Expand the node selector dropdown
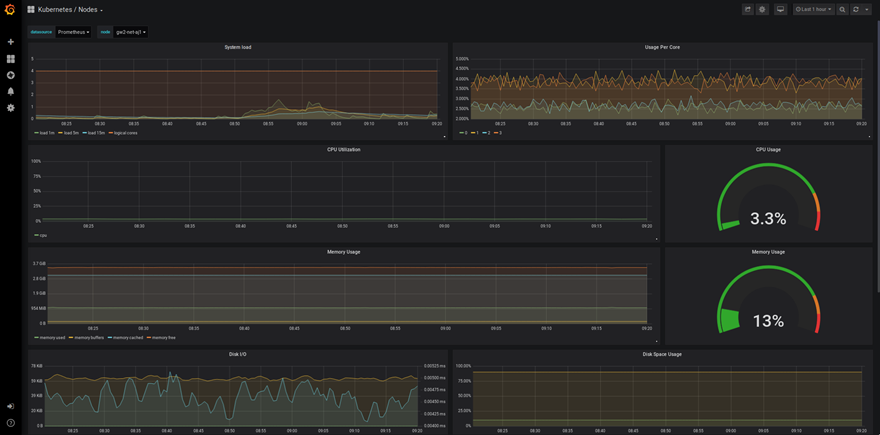The height and width of the screenshot is (435, 880). 130,32
